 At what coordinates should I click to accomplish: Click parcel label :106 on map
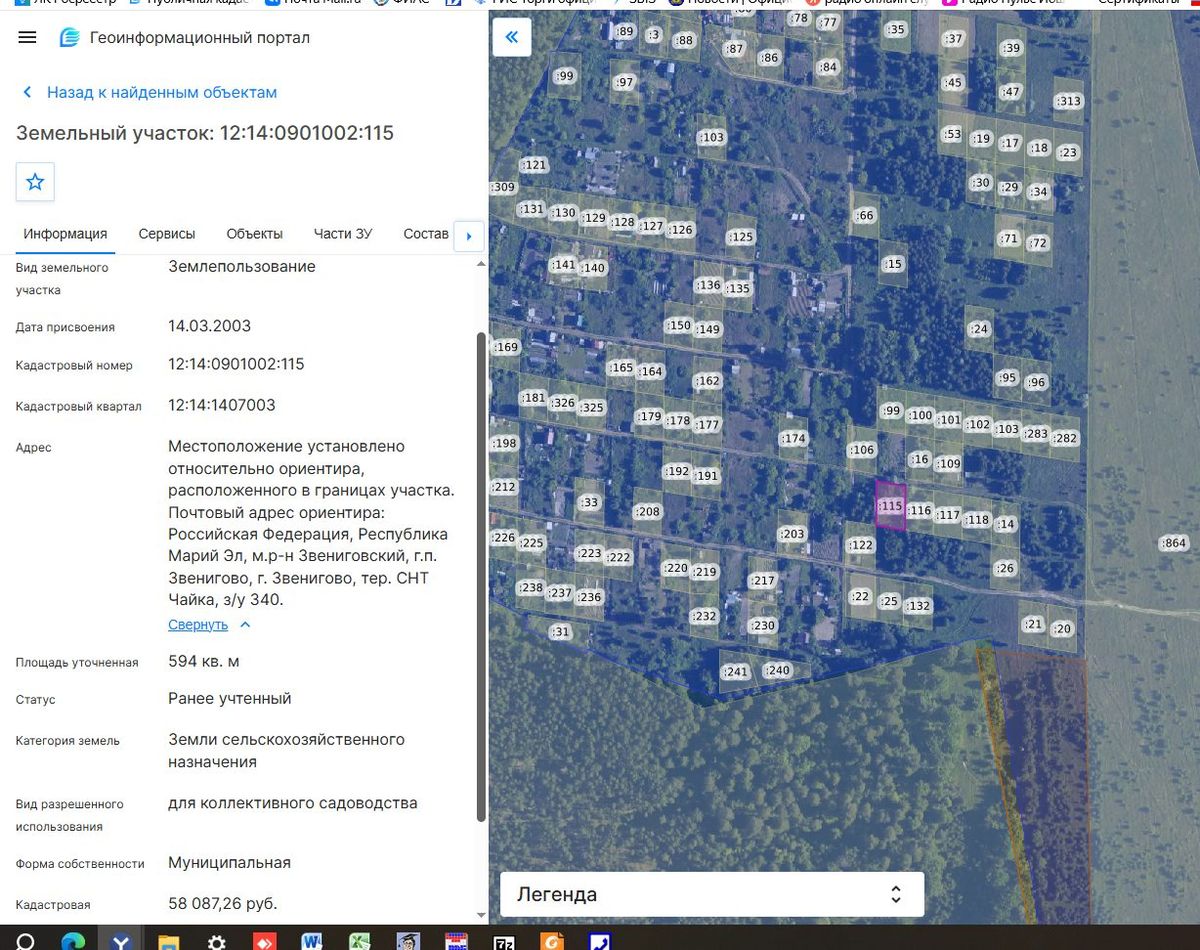(862, 450)
